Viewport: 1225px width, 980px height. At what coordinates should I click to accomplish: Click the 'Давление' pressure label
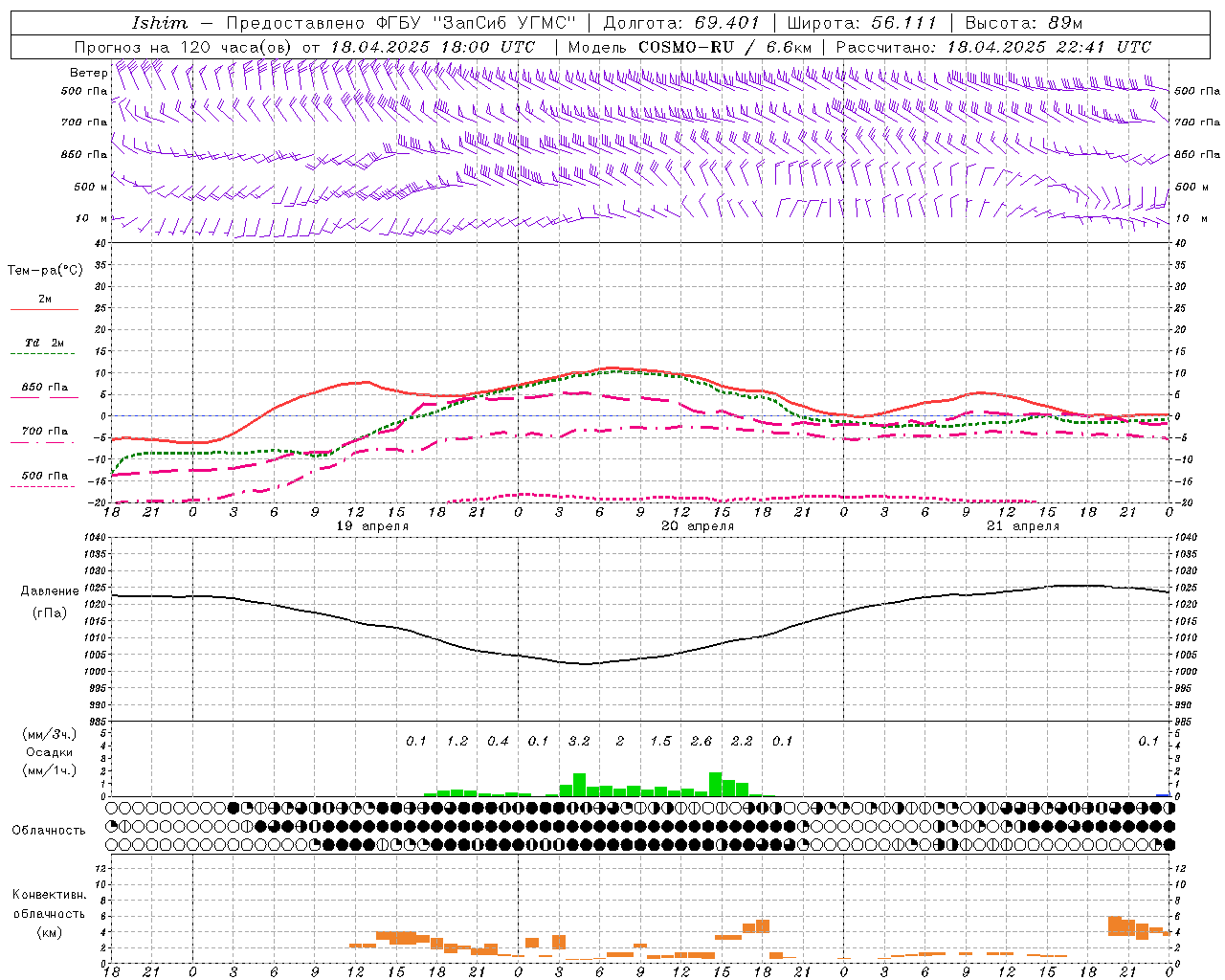tap(50, 591)
